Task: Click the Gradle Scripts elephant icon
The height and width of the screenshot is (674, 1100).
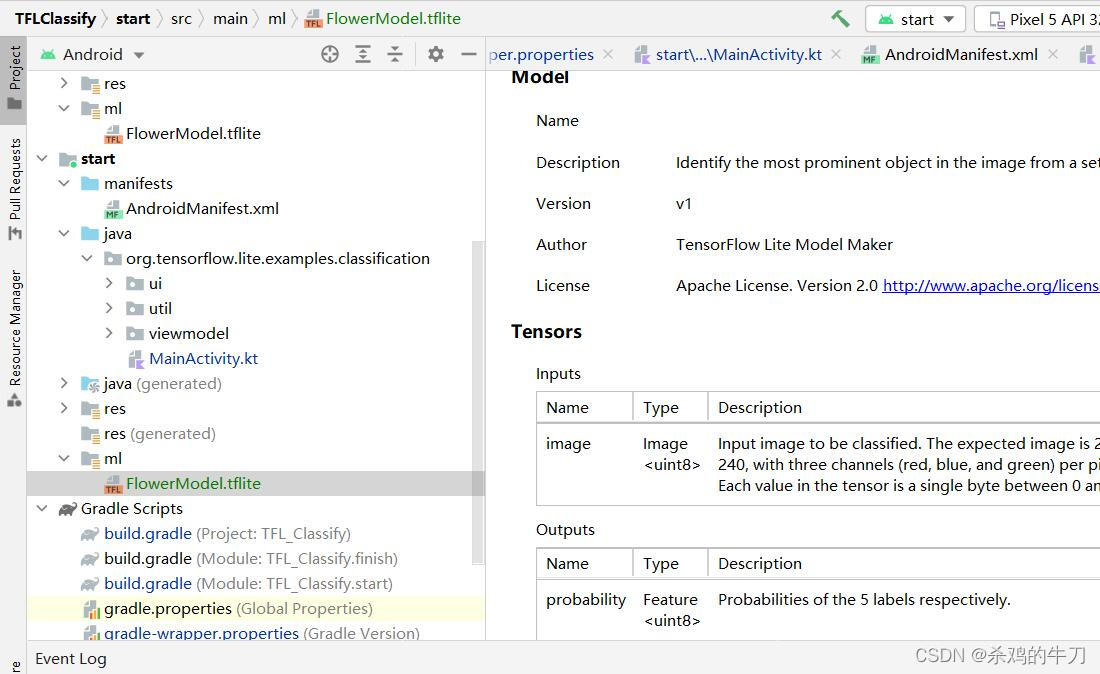Action: click(x=67, y=509)
